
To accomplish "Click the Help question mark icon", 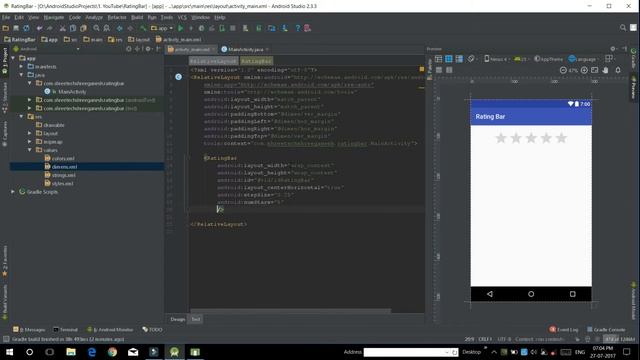I will pos(298,28).
